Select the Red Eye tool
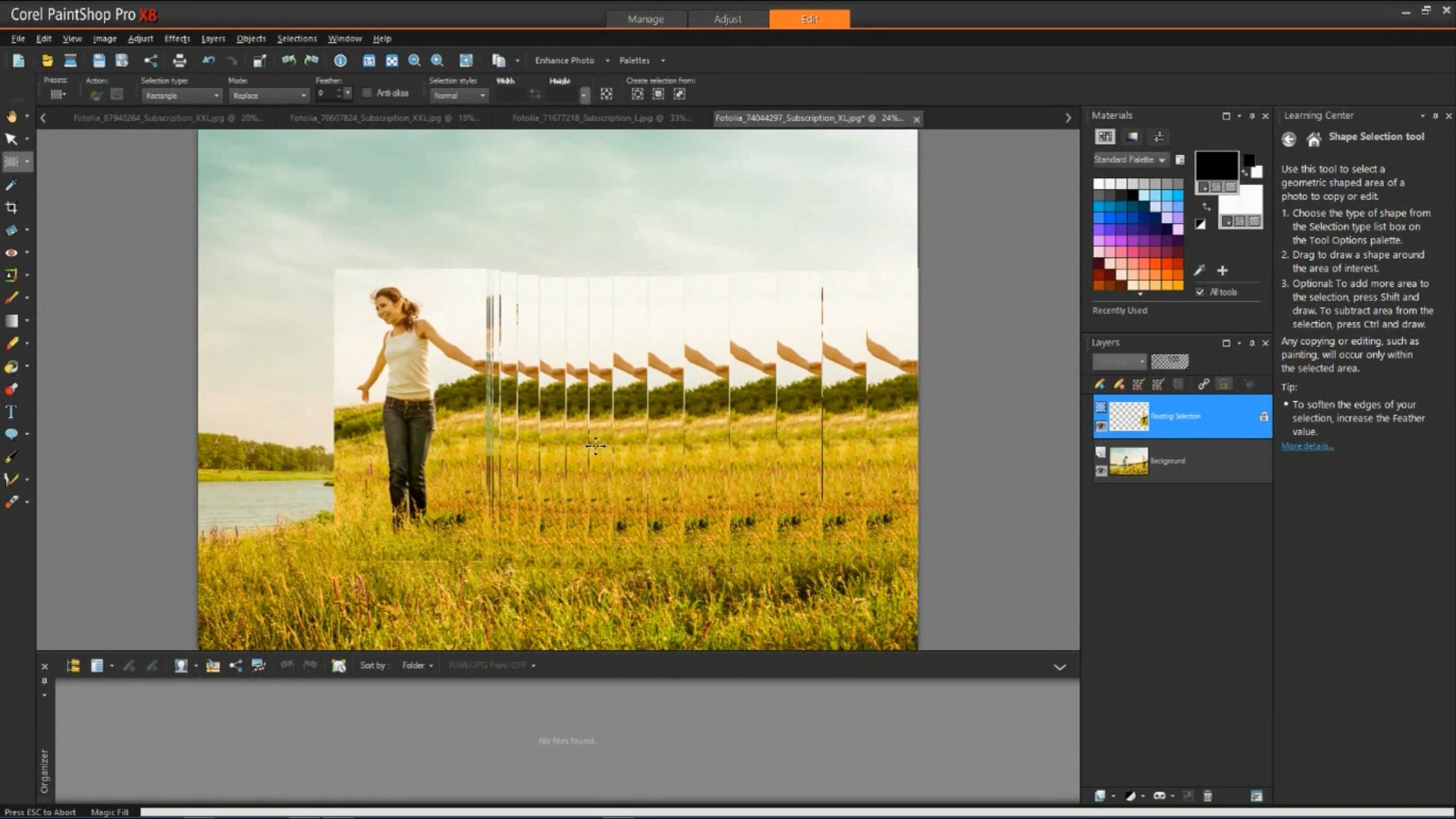 click(x=11, y=253)
